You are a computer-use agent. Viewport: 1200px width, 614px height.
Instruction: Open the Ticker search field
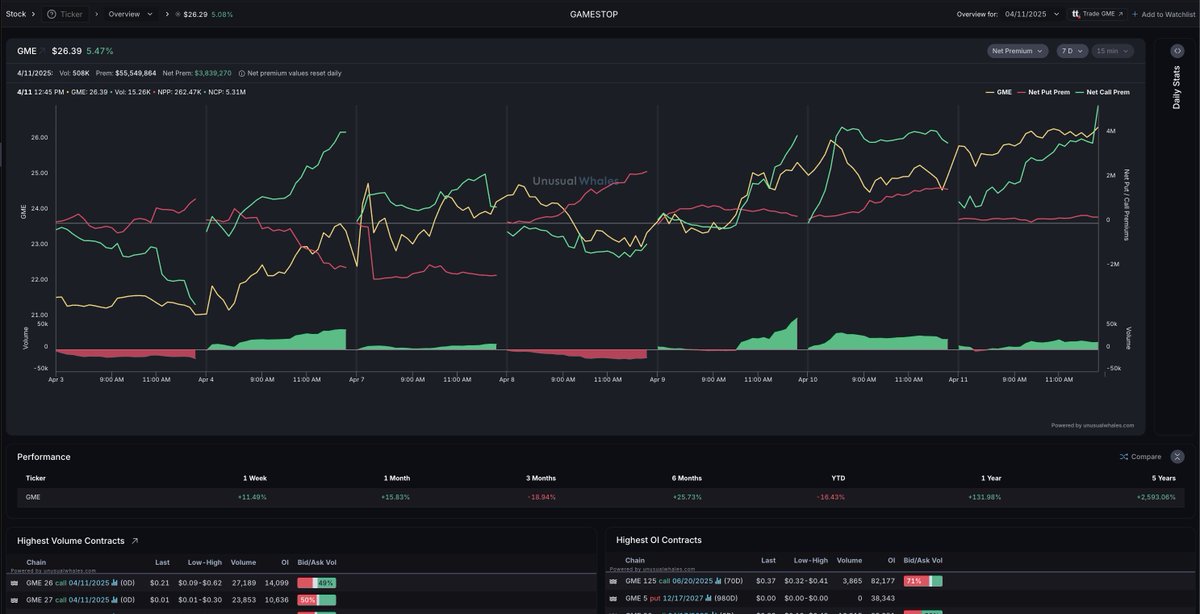pyautogui.click(x=65, y=14)
